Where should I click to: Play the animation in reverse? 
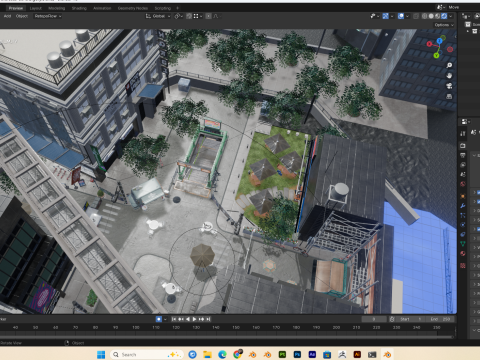tap(188, 319)
